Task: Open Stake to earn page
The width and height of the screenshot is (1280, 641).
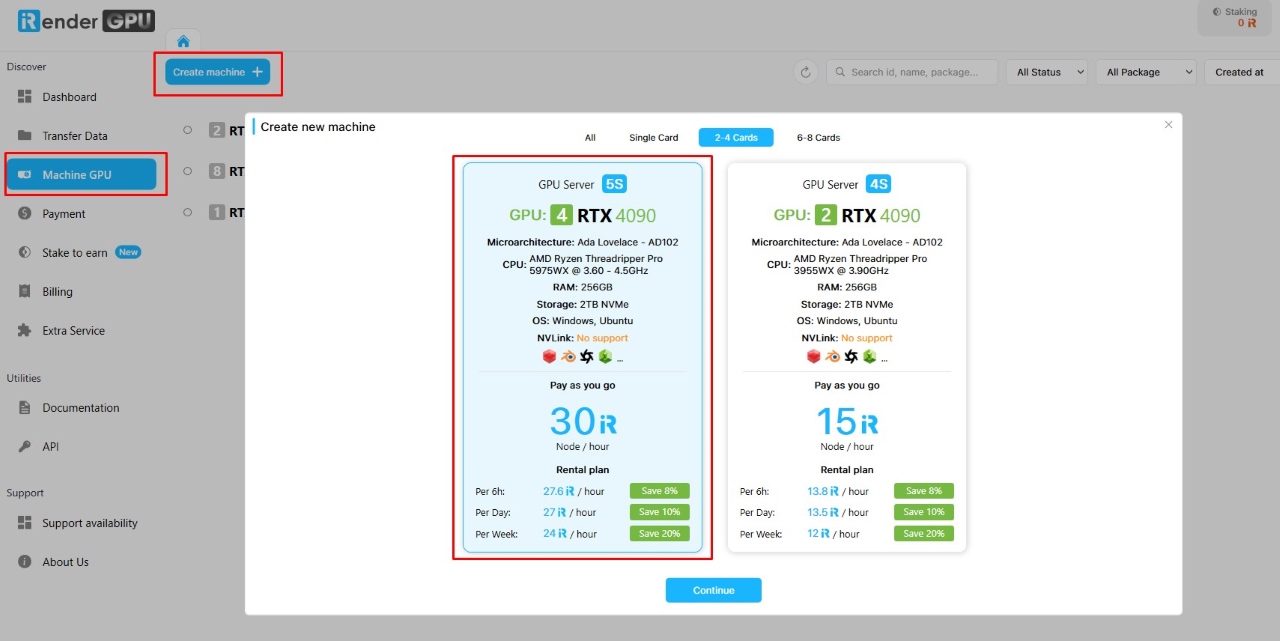Action: coord(74,253)
